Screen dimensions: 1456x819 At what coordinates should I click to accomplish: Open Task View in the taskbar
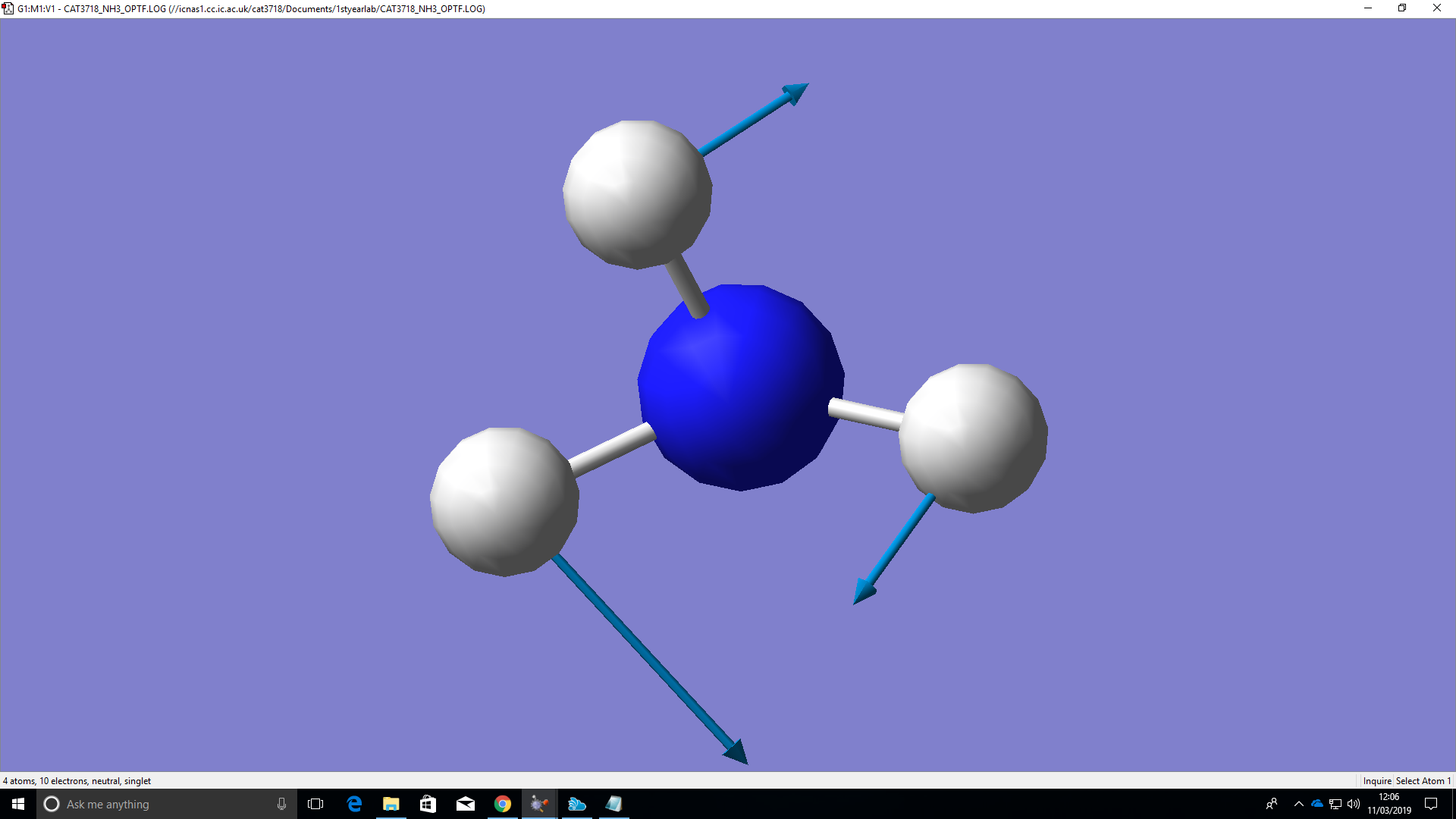tap(315, 804)
